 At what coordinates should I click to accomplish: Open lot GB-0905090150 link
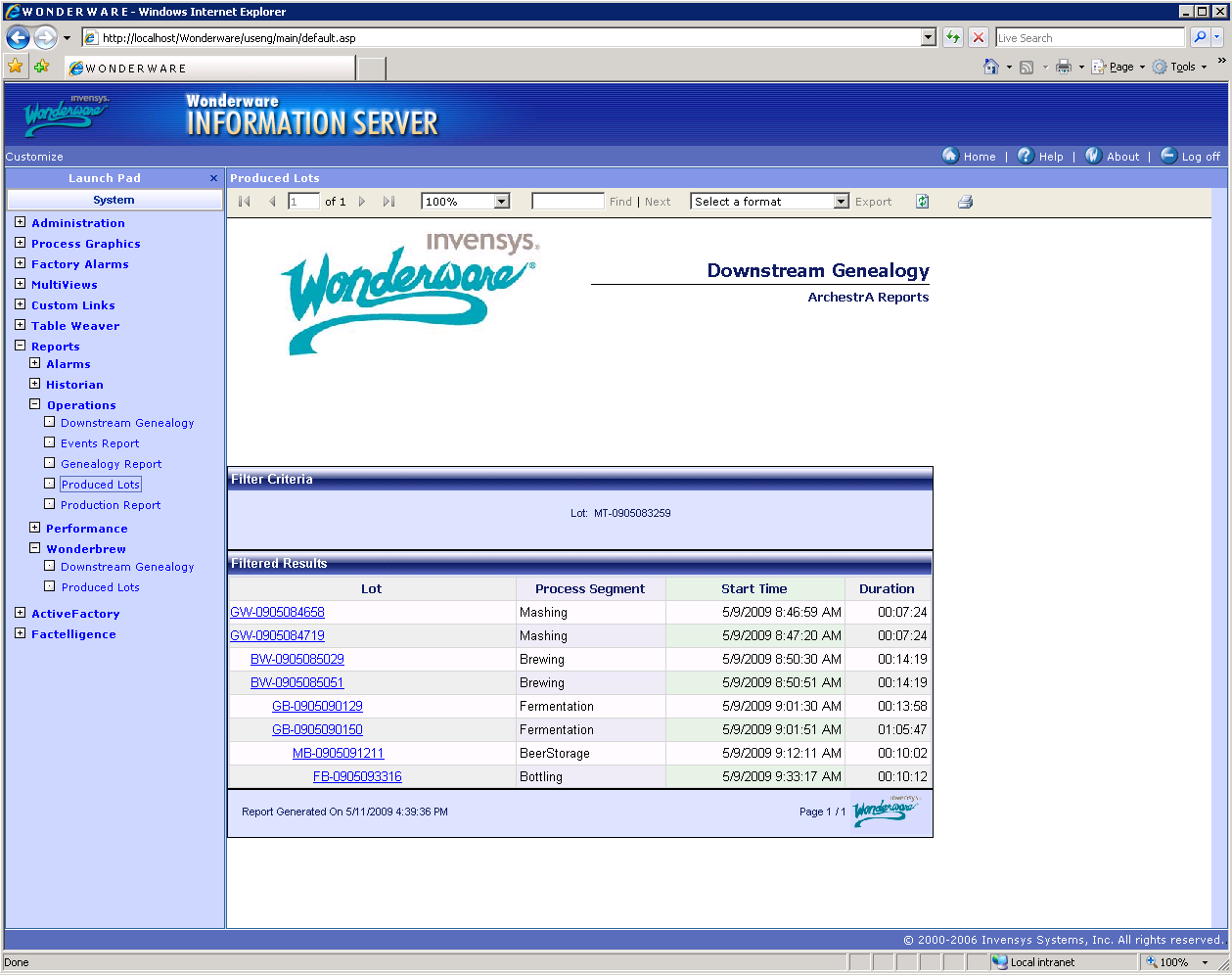[x=317, y=729]
